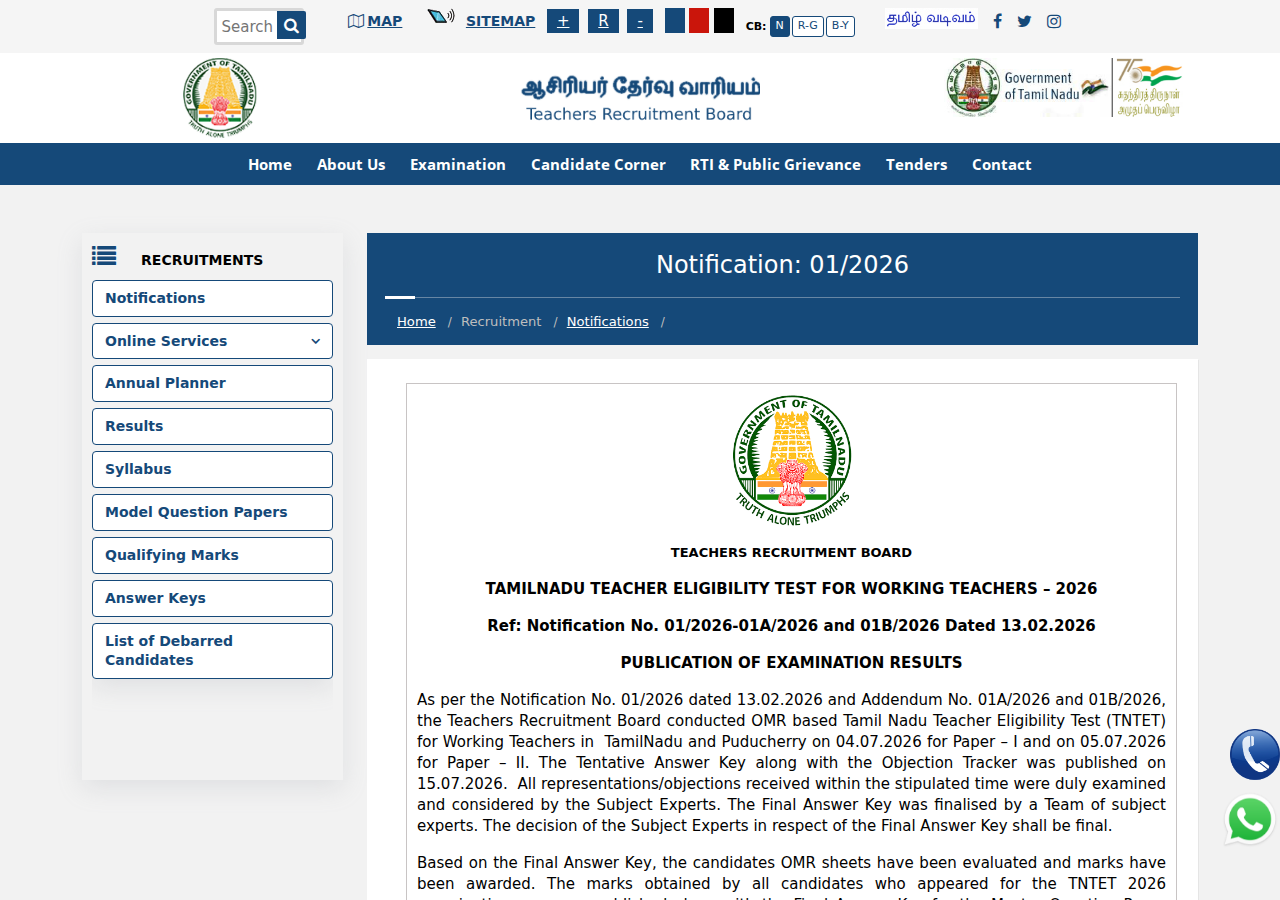This screenshot has width=1280, height=900.
Task: Open the Candidate Corner menu
Action: click(x=598, y=164)
